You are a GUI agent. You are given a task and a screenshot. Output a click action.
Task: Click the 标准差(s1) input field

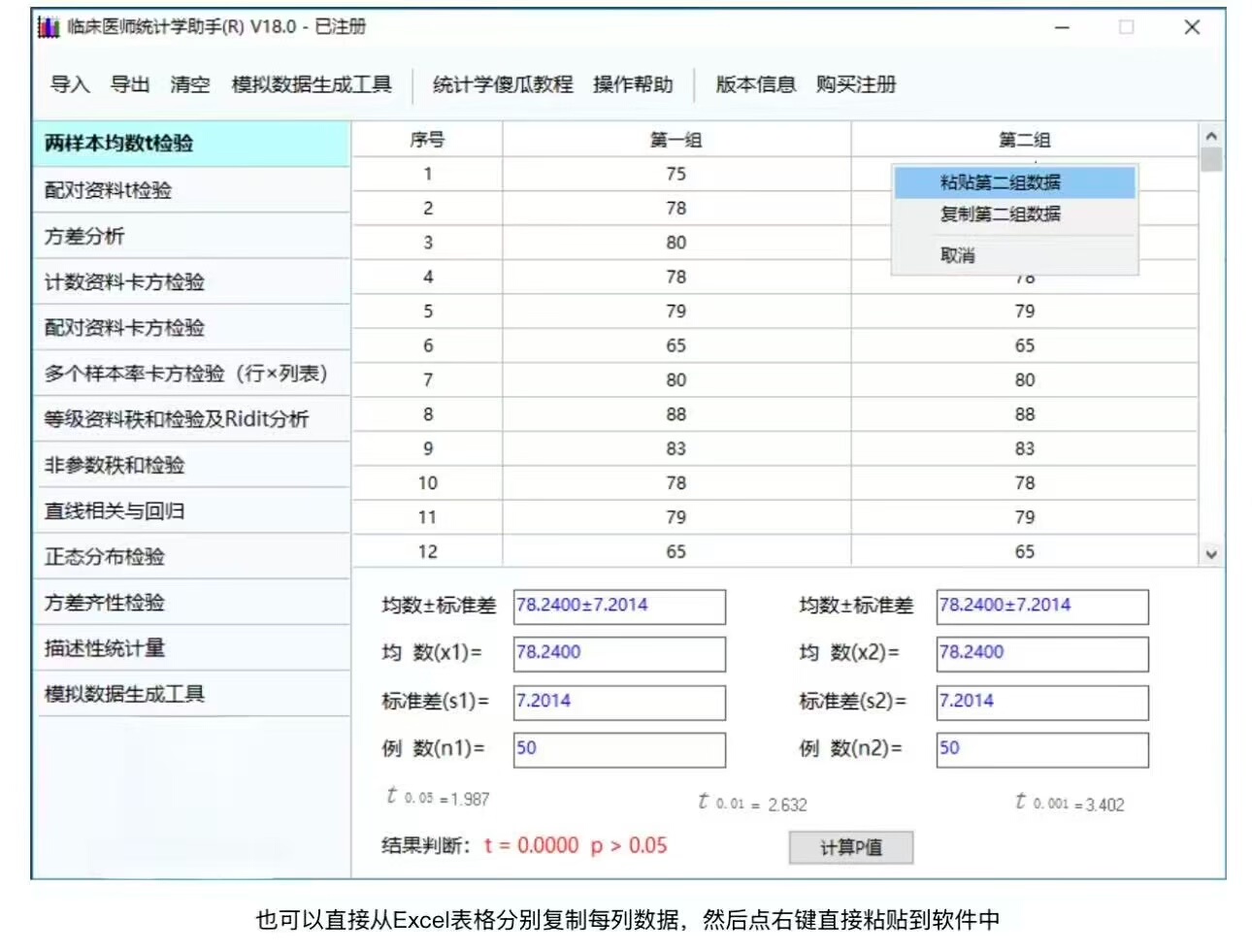point(619,703)
